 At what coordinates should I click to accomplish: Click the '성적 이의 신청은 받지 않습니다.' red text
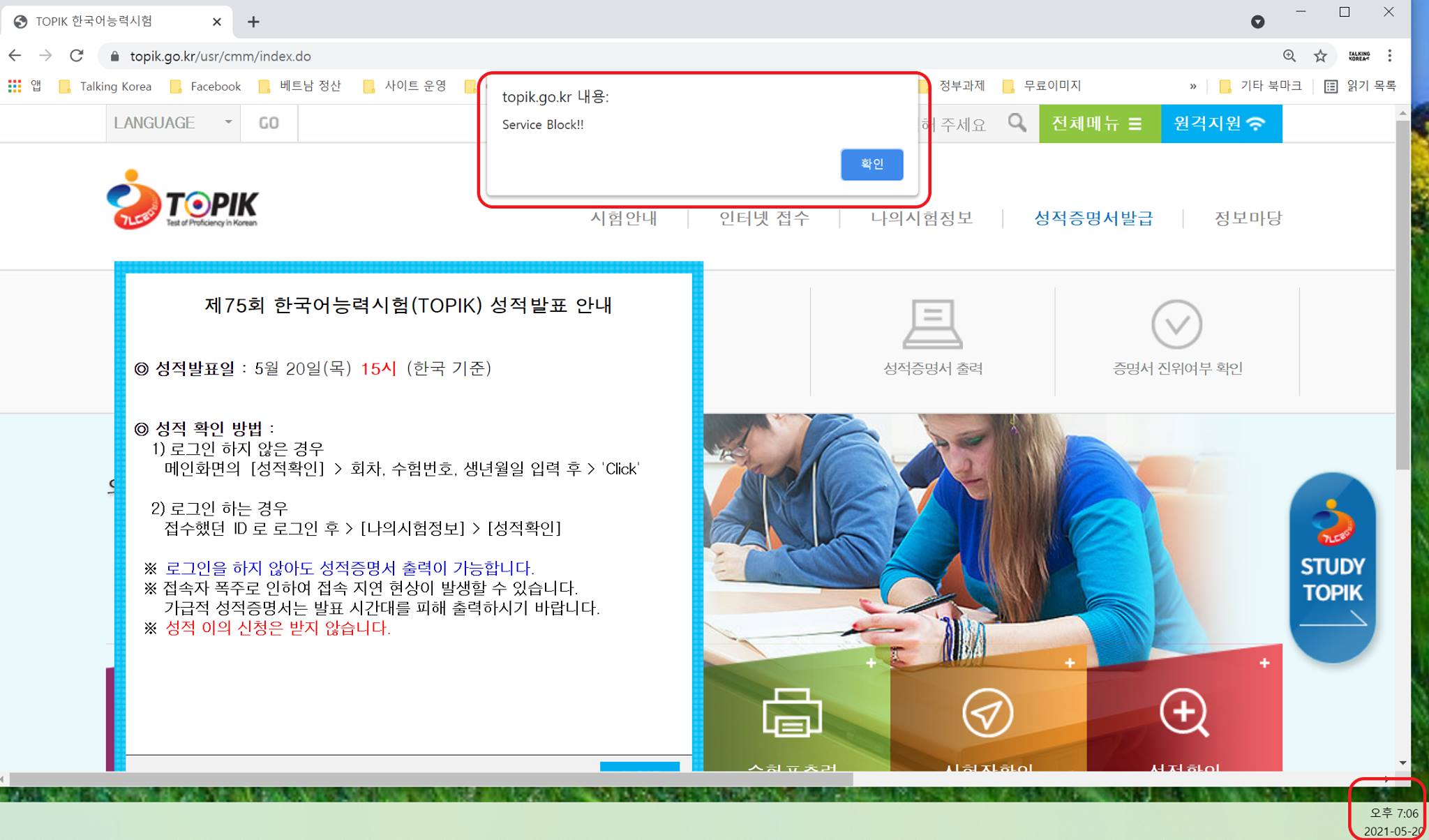tap(278, 628)
